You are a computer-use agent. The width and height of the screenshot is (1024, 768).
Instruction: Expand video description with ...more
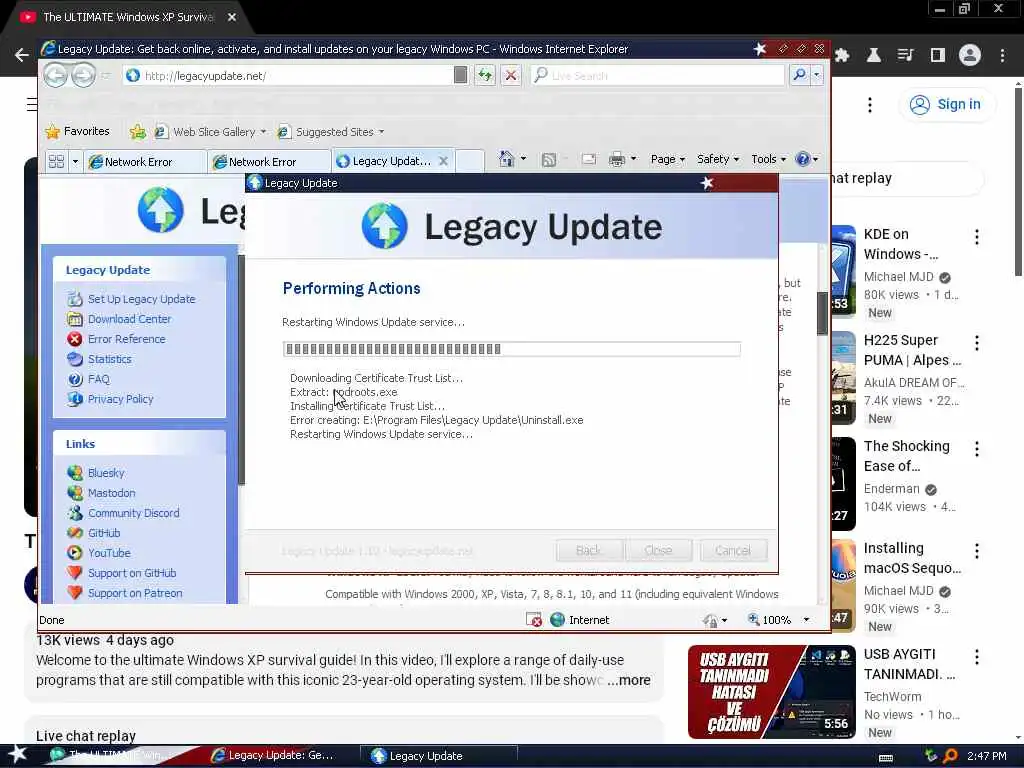click(x=628, y=680)
